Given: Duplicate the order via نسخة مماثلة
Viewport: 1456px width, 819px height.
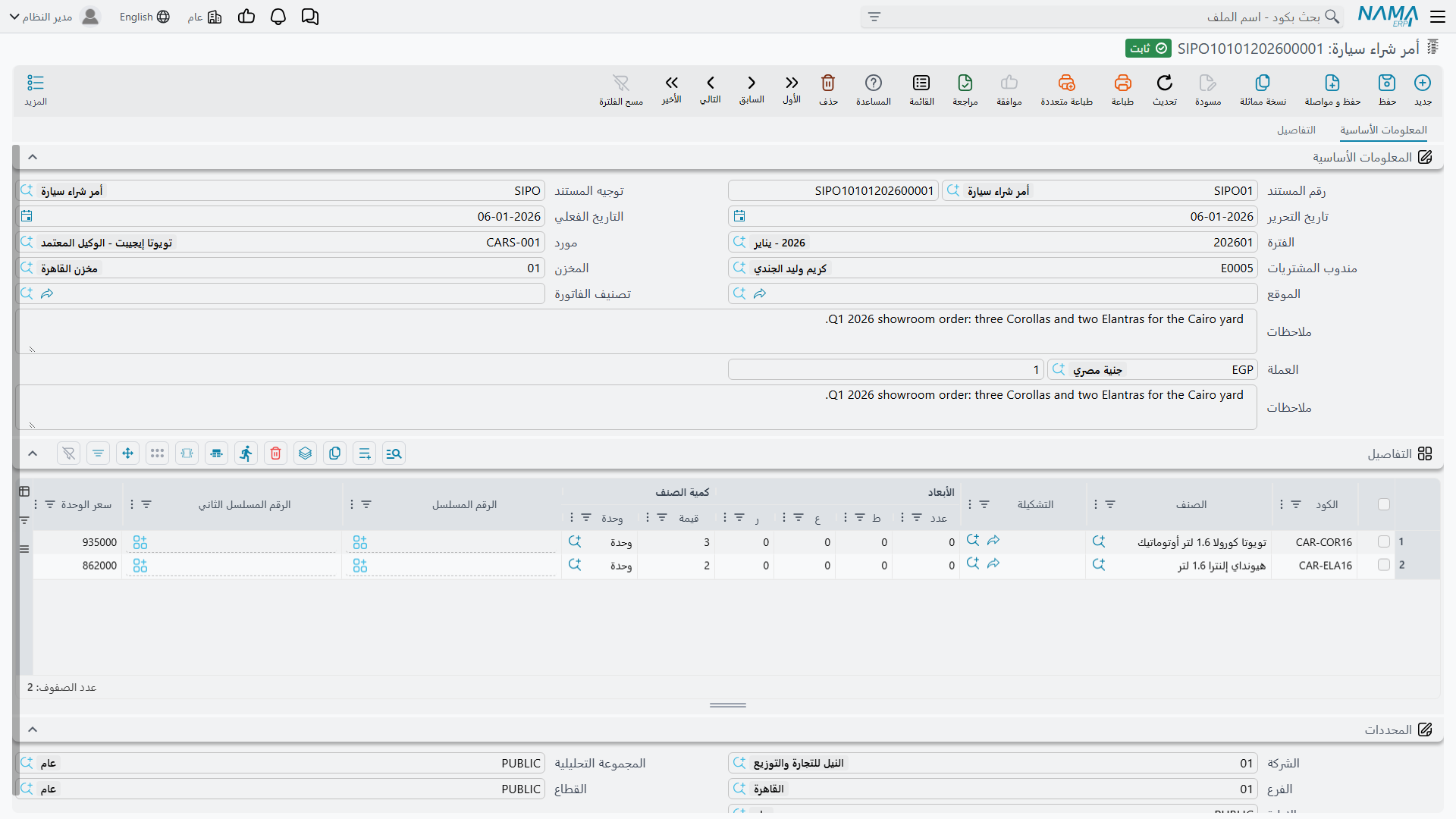Looking at the screenshot, I should pos(1263,89).
